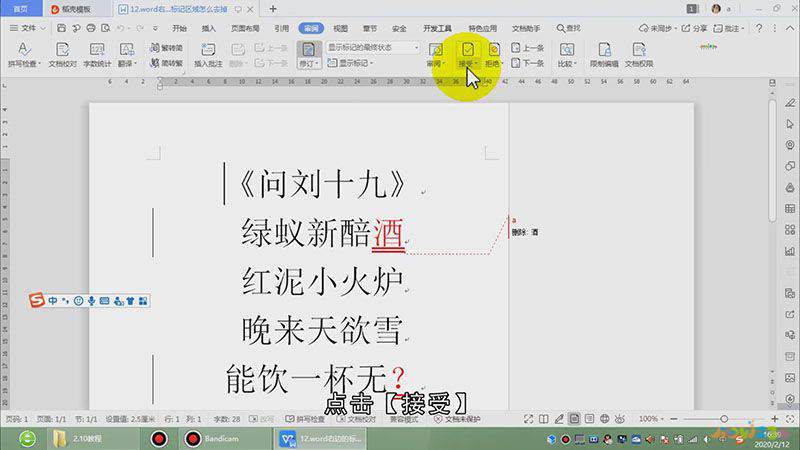The width and height of the screenshot is (800, 450).
Task: Toggle the 中 Chinese/English mode on IME bar
Action: tap(53, 301)
